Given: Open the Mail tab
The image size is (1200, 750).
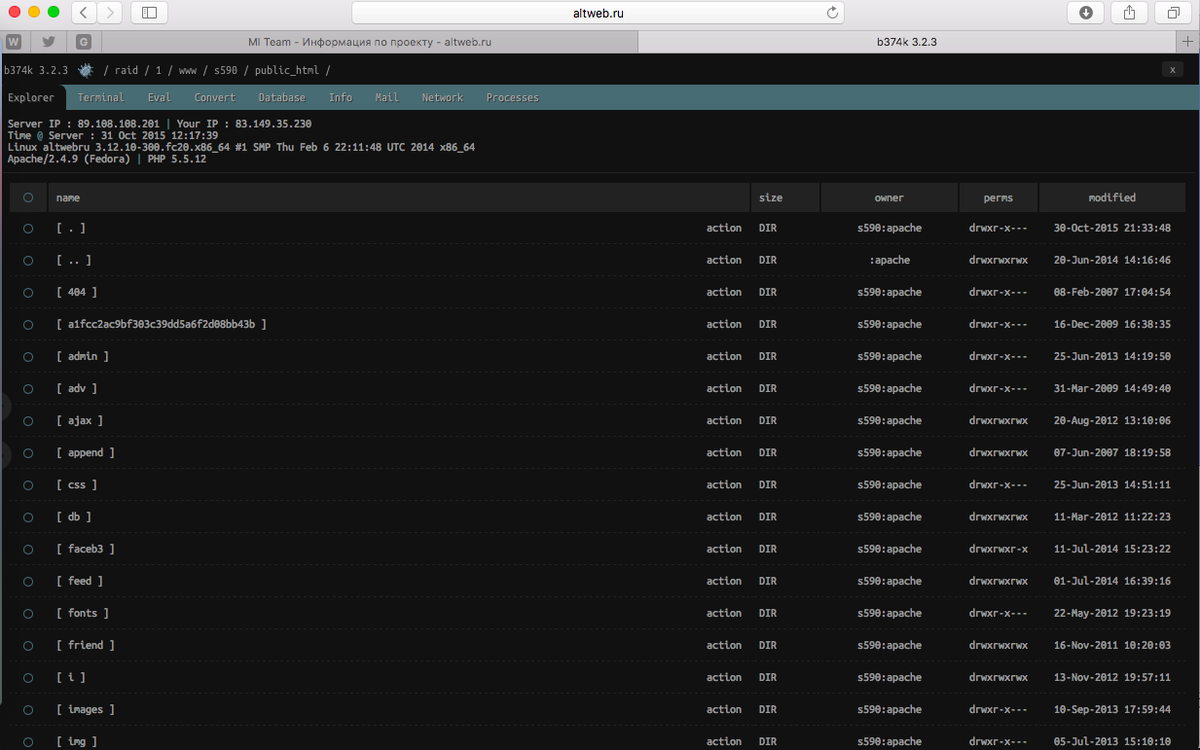Looking at the screenshot, I should point(387,97).
